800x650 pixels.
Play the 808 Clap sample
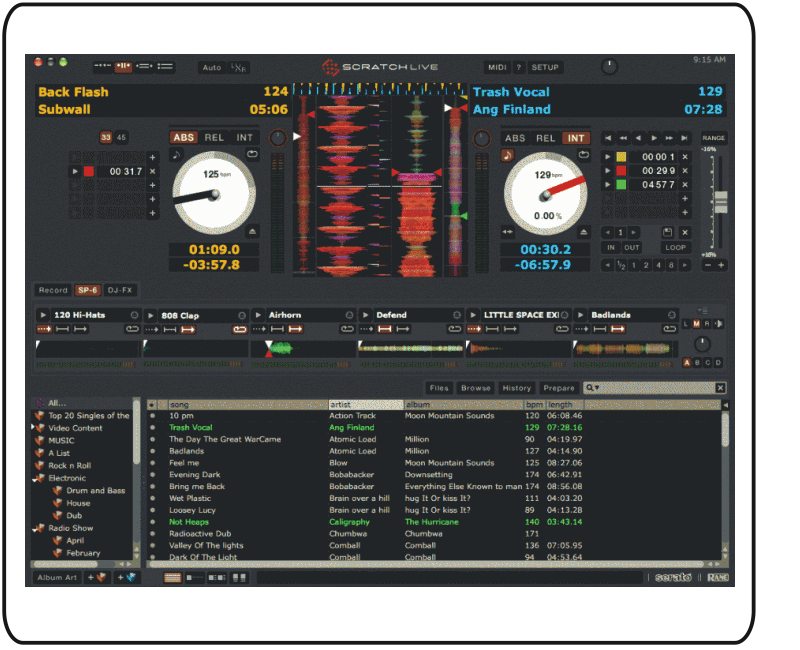click(x=149, y=315)
